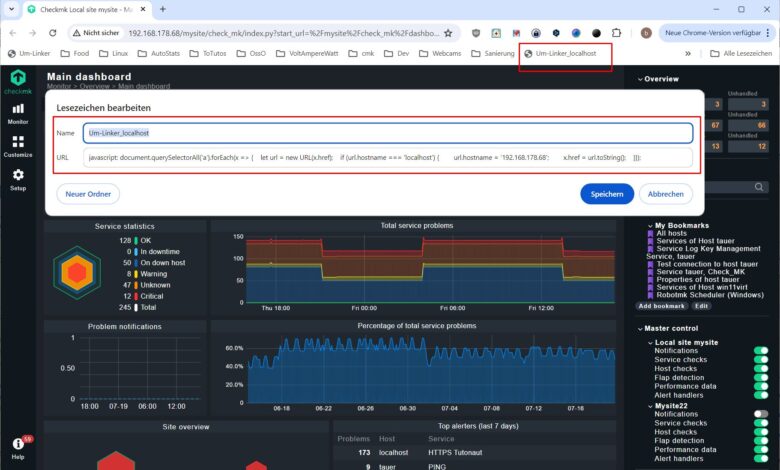The height and width of the screenshot is (470, 780).
Task: Toggle Alert handlers for Local site mysite
Action: [761, 395]
